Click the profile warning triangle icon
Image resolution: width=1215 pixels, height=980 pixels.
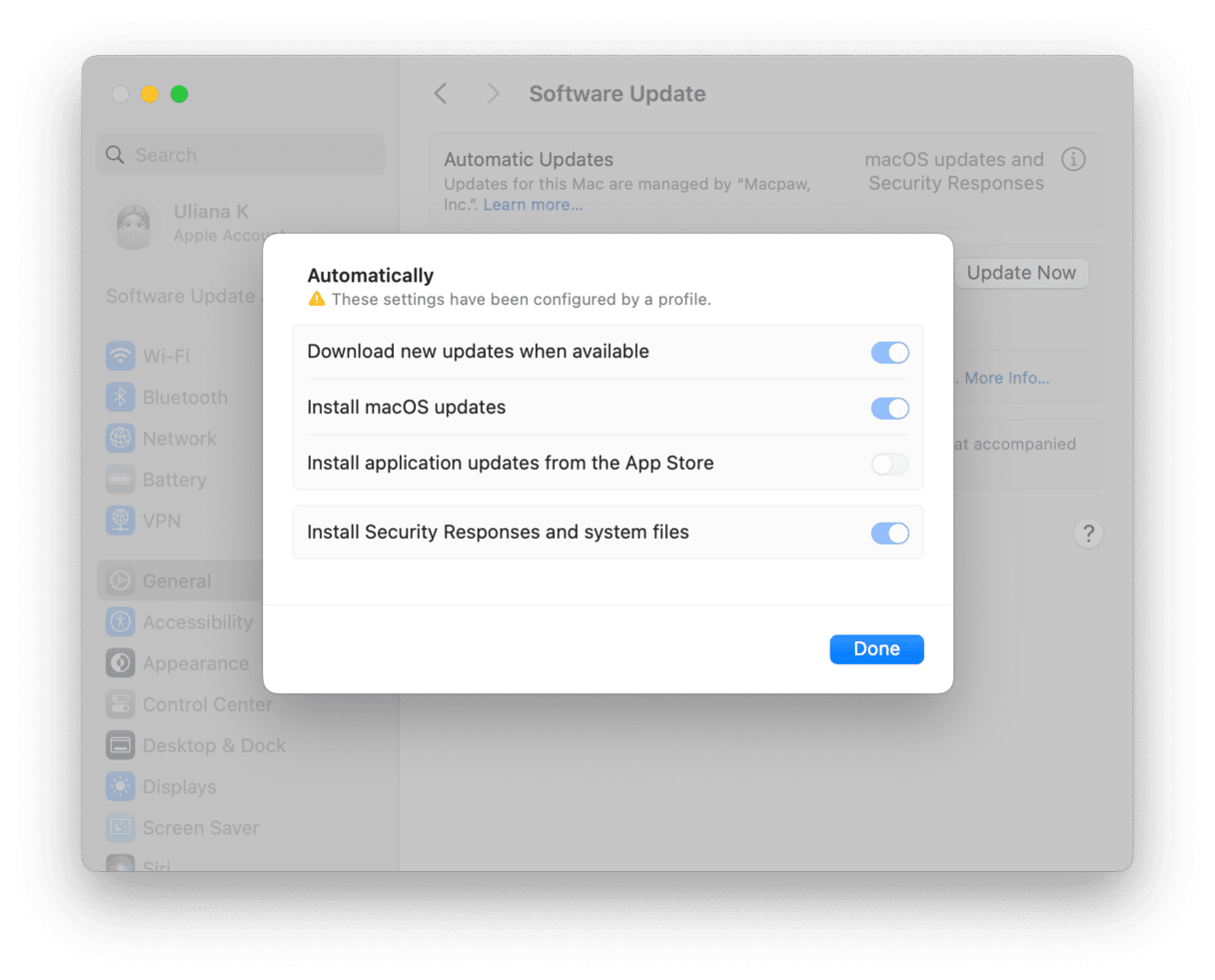(317, 299)
